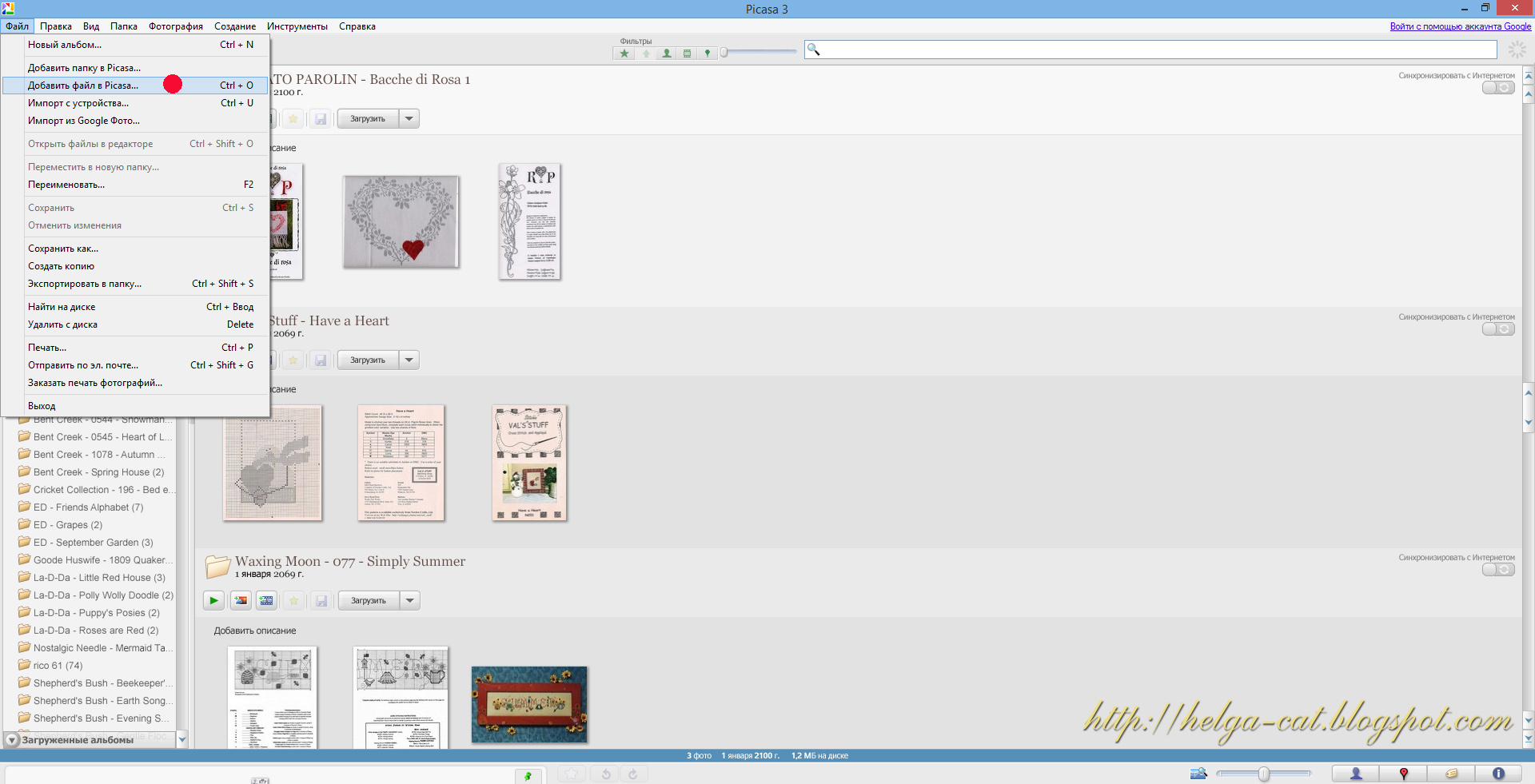Open upload dropdown for Waxing Moon folder

pyautogui.click(x=410, y=600)
